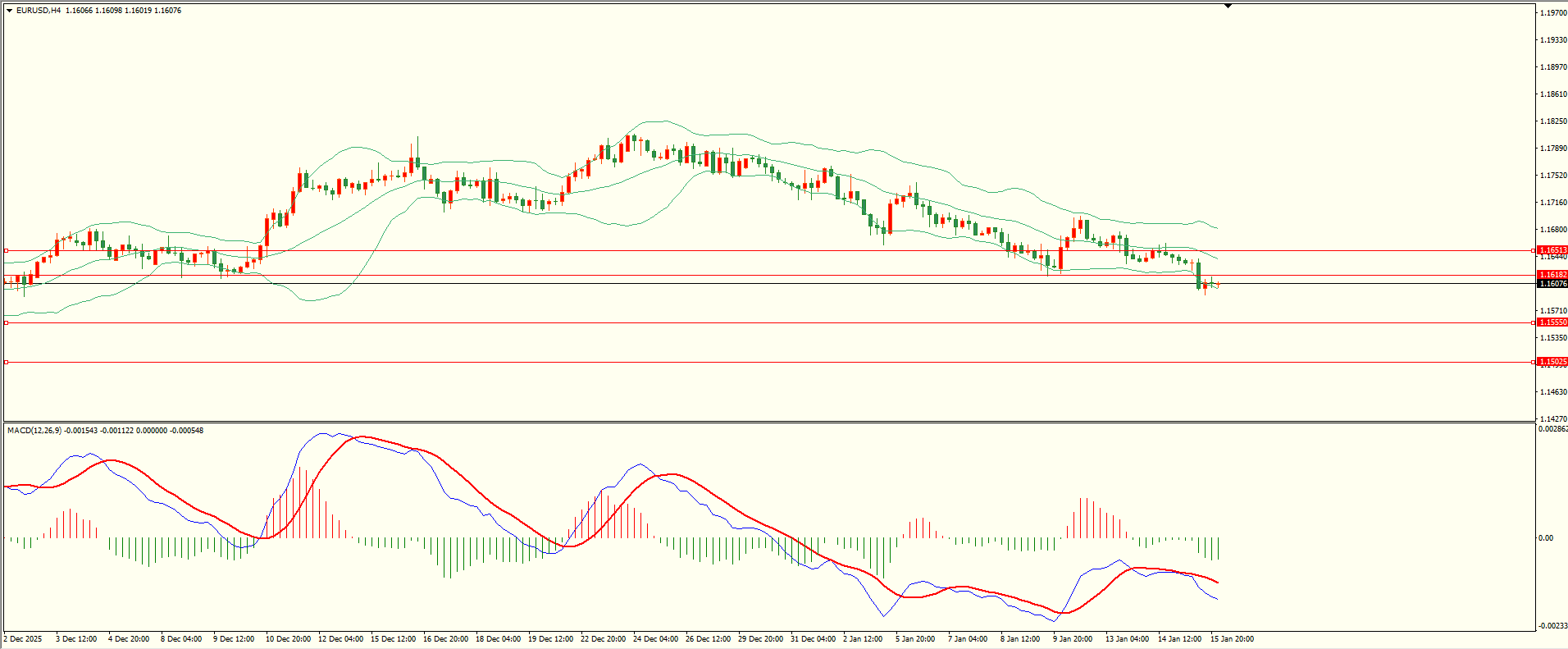
Task: Click the red 1.15025 price label
Action: (1552, 362)
